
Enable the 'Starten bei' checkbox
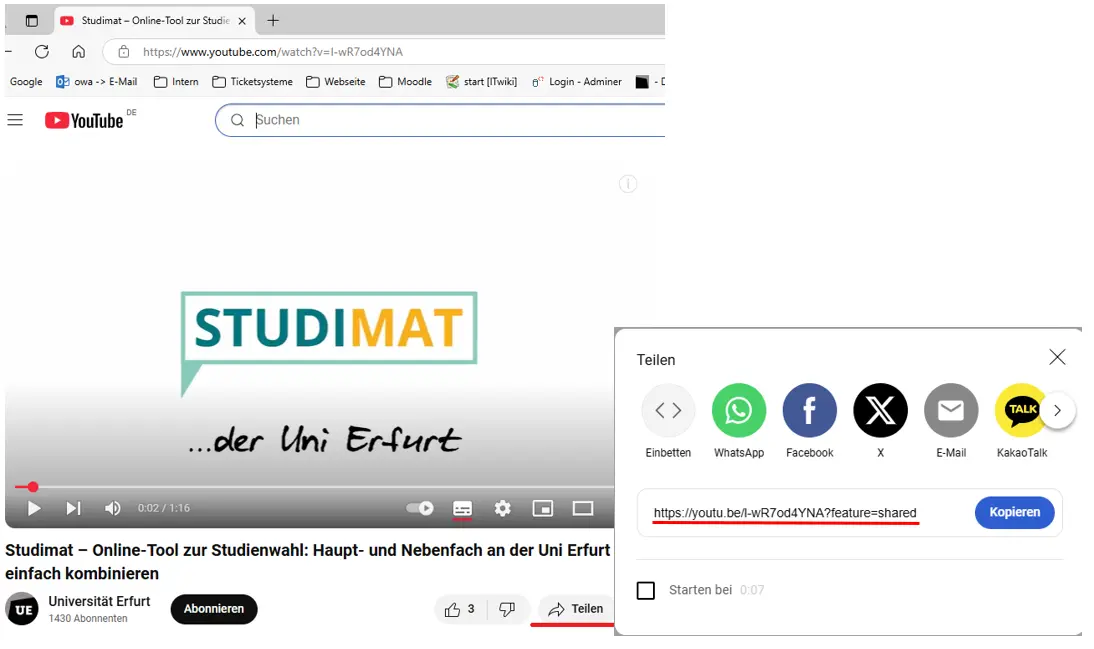[646, 590]
